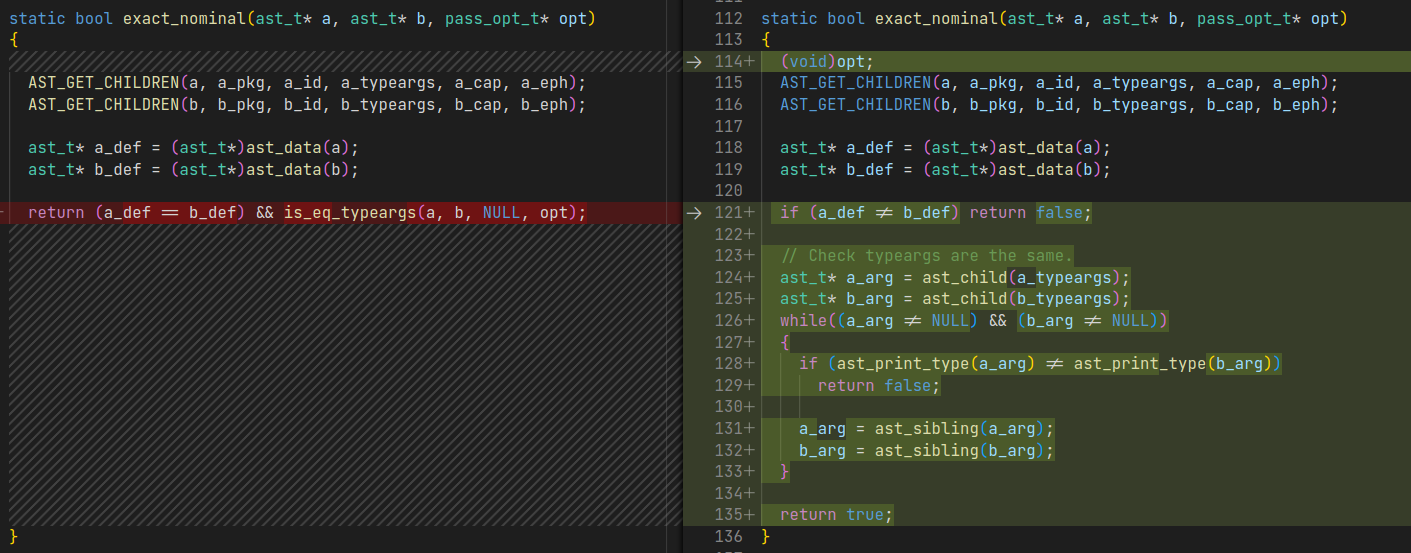Click line number 118 in the gutter
This screenshot has width=1411, height=553.
point(730,148)
